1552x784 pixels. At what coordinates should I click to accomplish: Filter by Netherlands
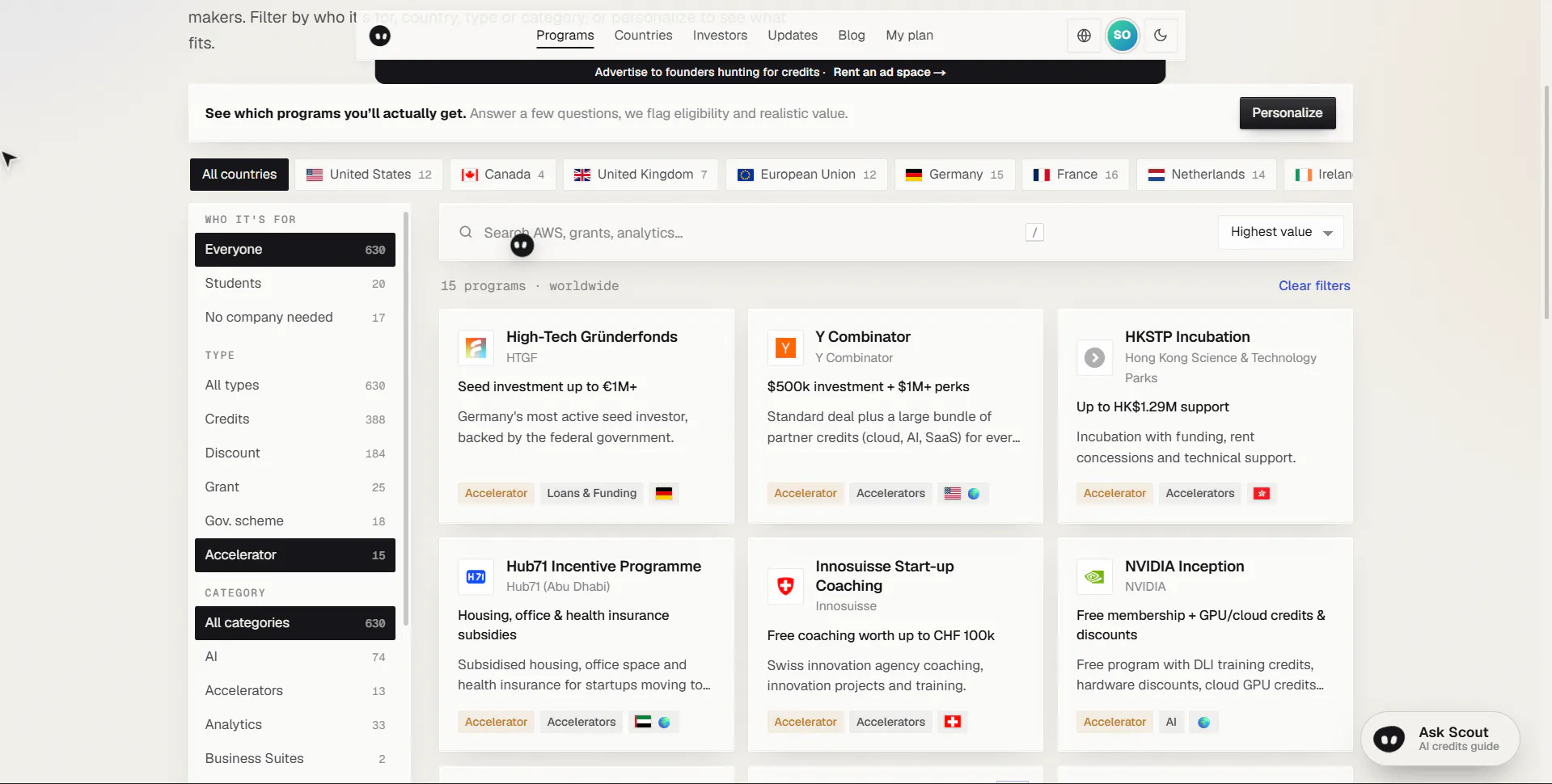tap(1207, 175)
